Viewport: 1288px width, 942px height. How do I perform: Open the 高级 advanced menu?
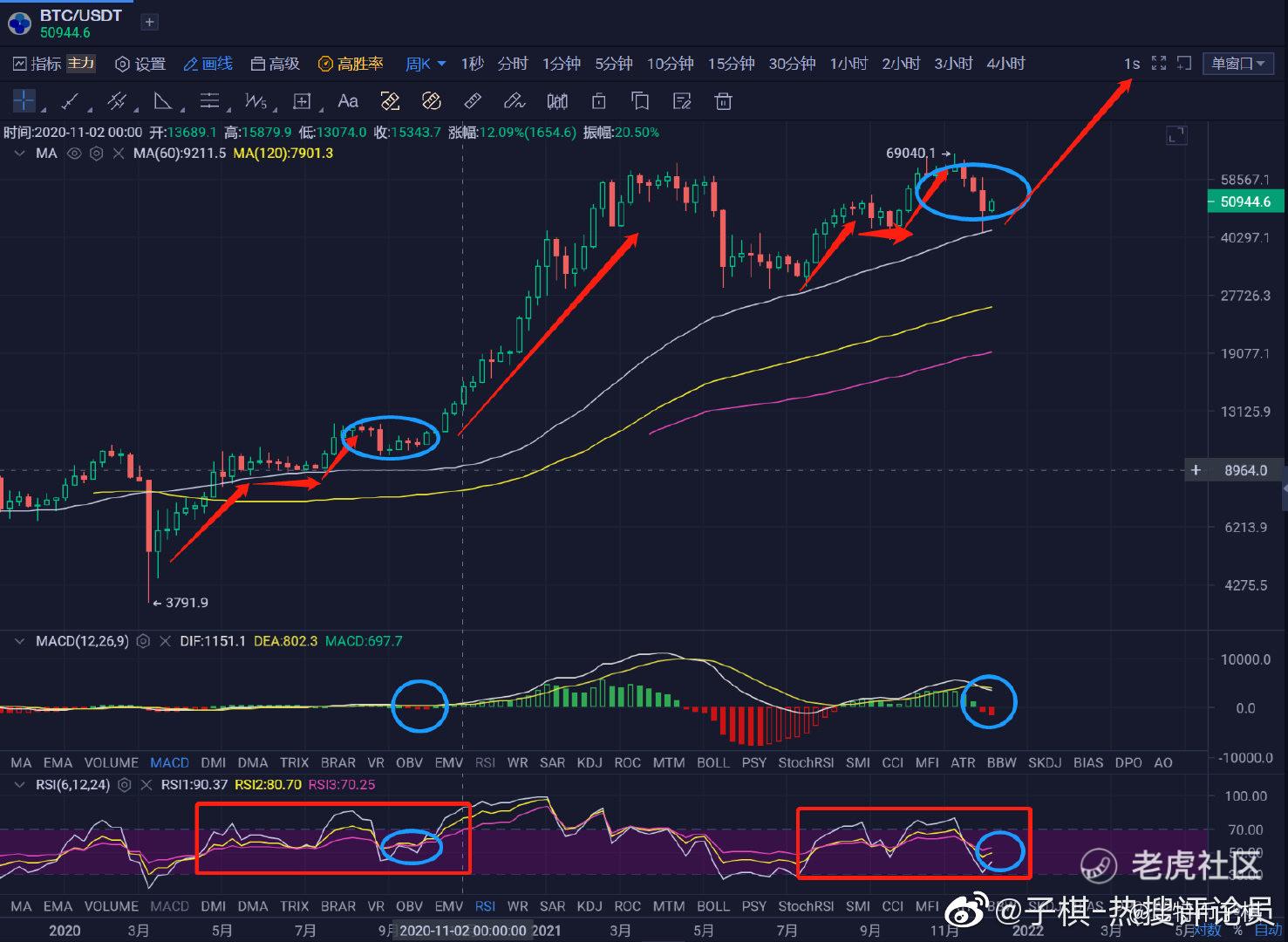(275, 64)
